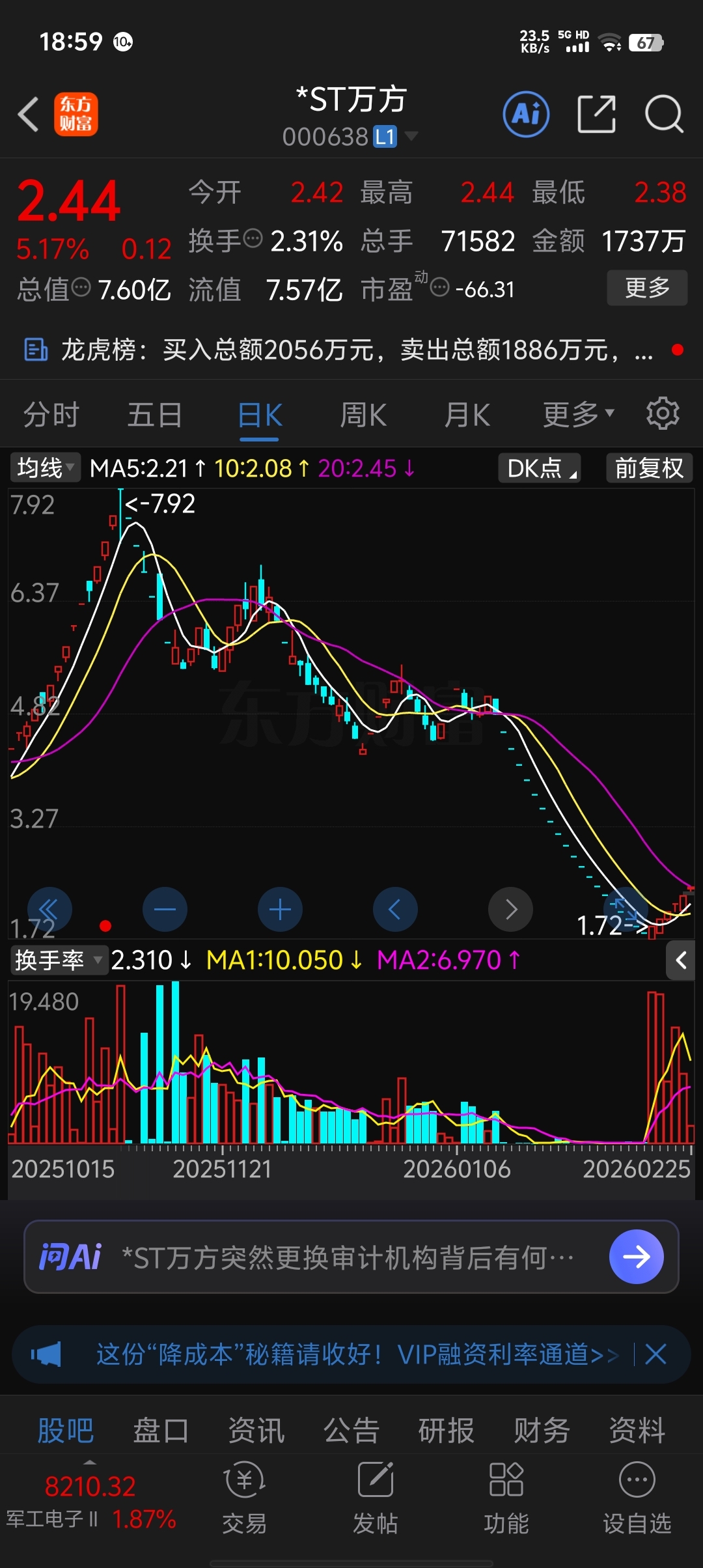Tap the 7.92 high price marker
Image resolution: width=703 pixels, height=1568 pixels.
point(160,503)
